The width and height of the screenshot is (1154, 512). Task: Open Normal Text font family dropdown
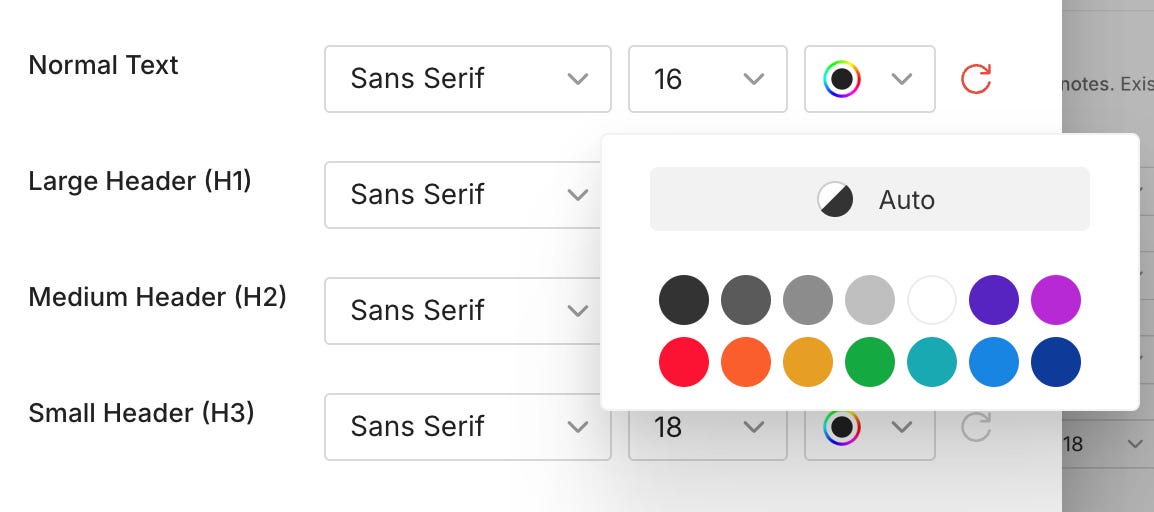[x=467, y=79]
